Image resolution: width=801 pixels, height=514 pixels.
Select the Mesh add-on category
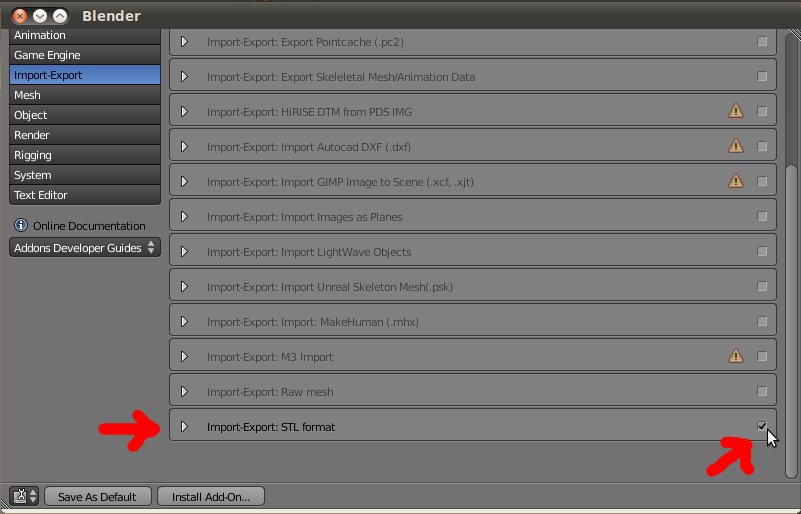84,95
